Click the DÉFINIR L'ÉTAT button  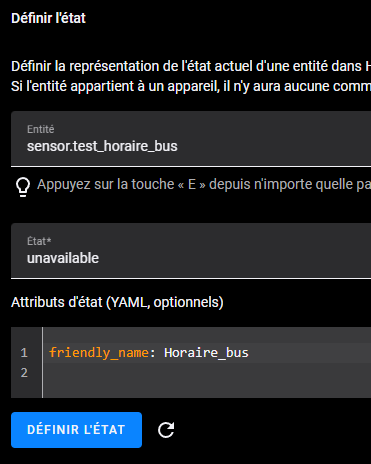tap(76, 430)
